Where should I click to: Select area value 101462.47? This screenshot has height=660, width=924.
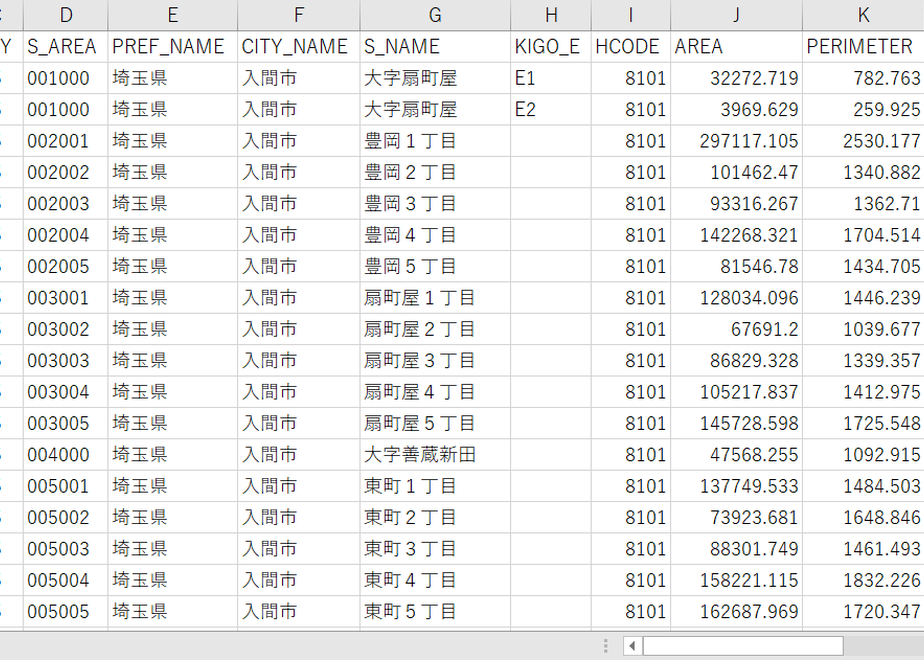tap(736, 172)
